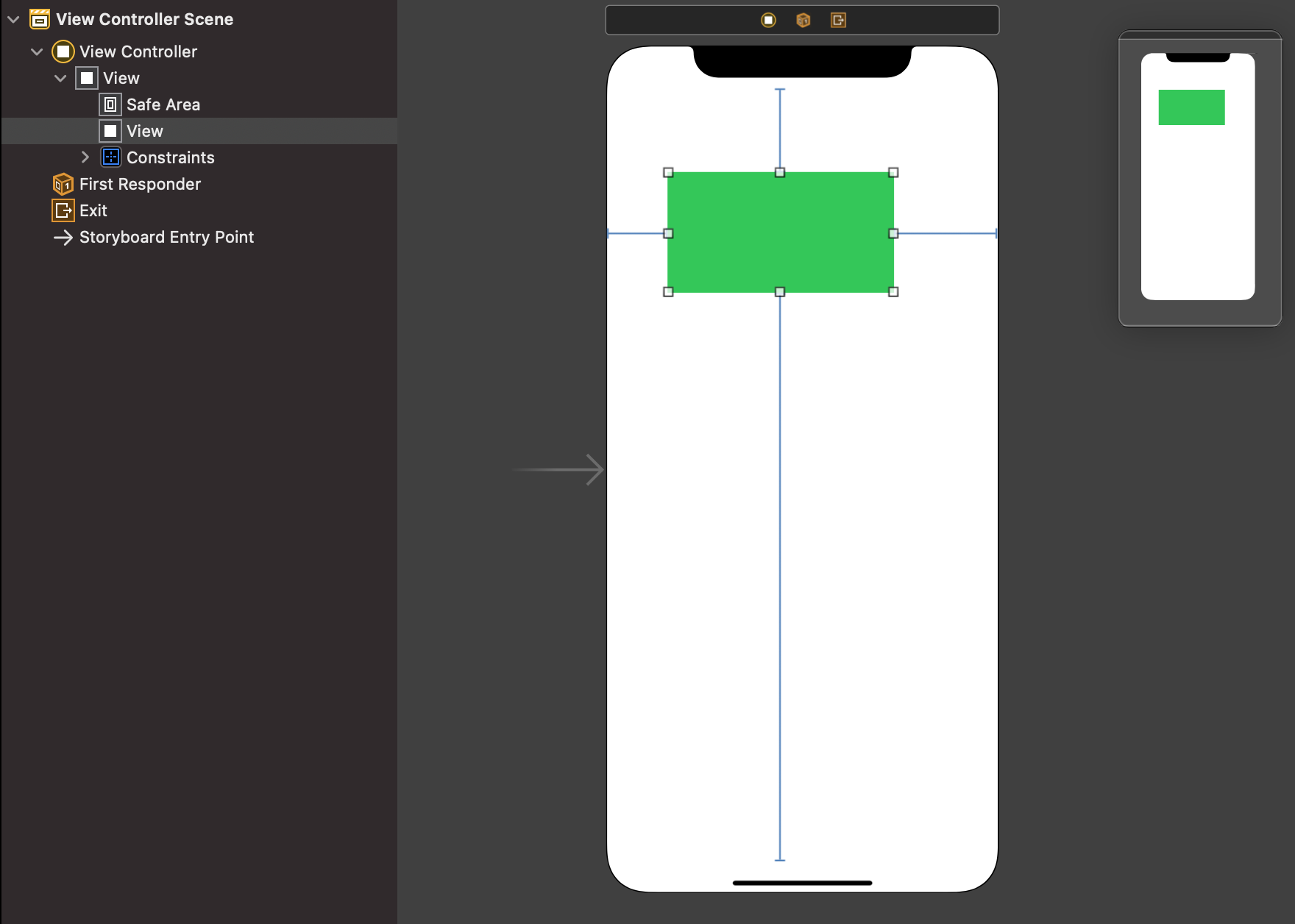Collapse the View Controller Scene disclosure arrow
Screen dimensions: 1295x924
(13, 20)
